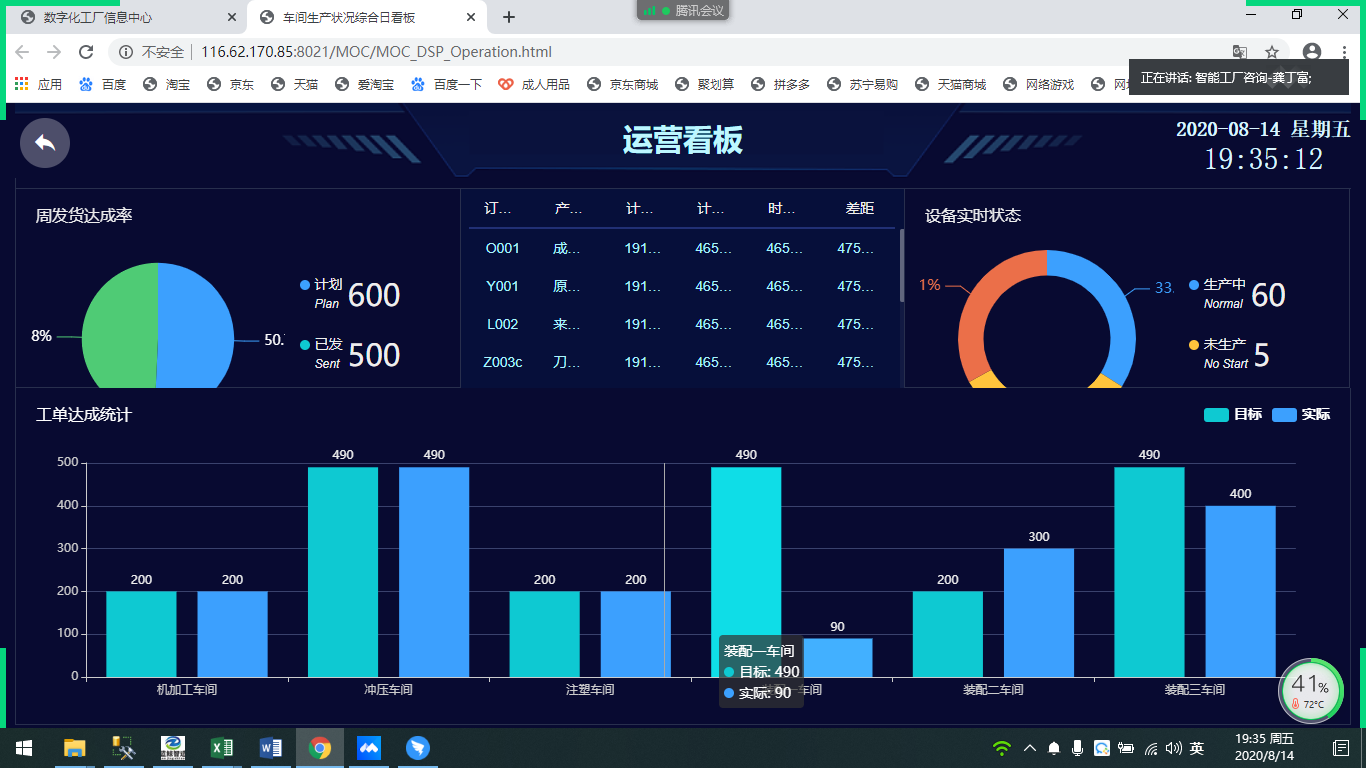
Task: Open the 百度 bookmark with paw icon
Action: pyautogui.click(x=102, y=85)
